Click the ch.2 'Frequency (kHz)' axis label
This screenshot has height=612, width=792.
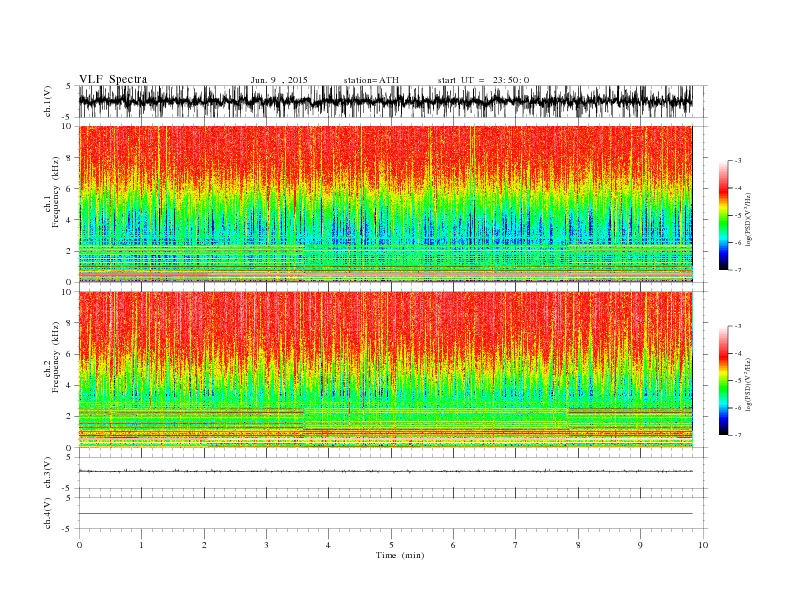point(55,356)
